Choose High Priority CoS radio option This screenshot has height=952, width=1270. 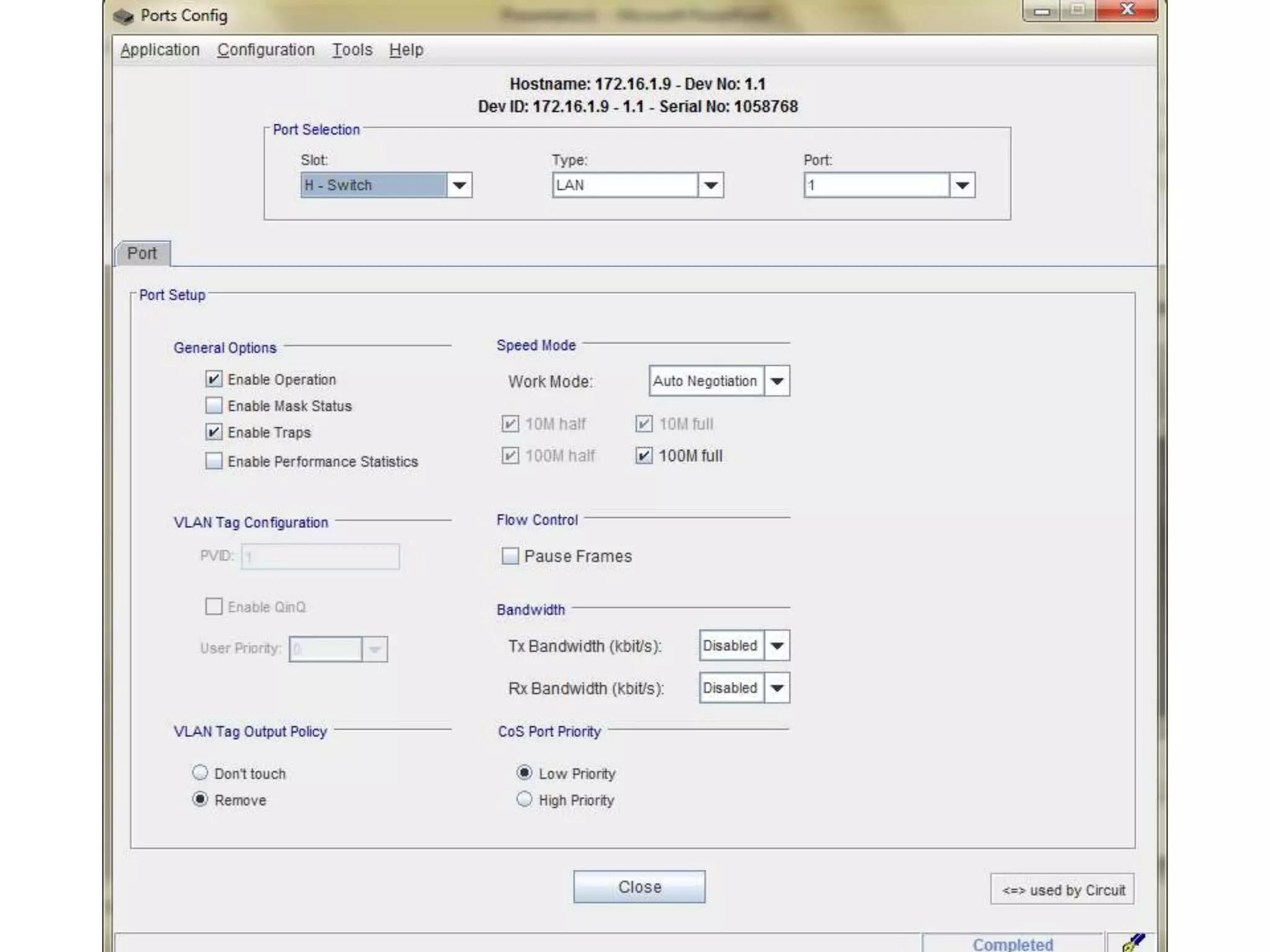coord(524,800)
